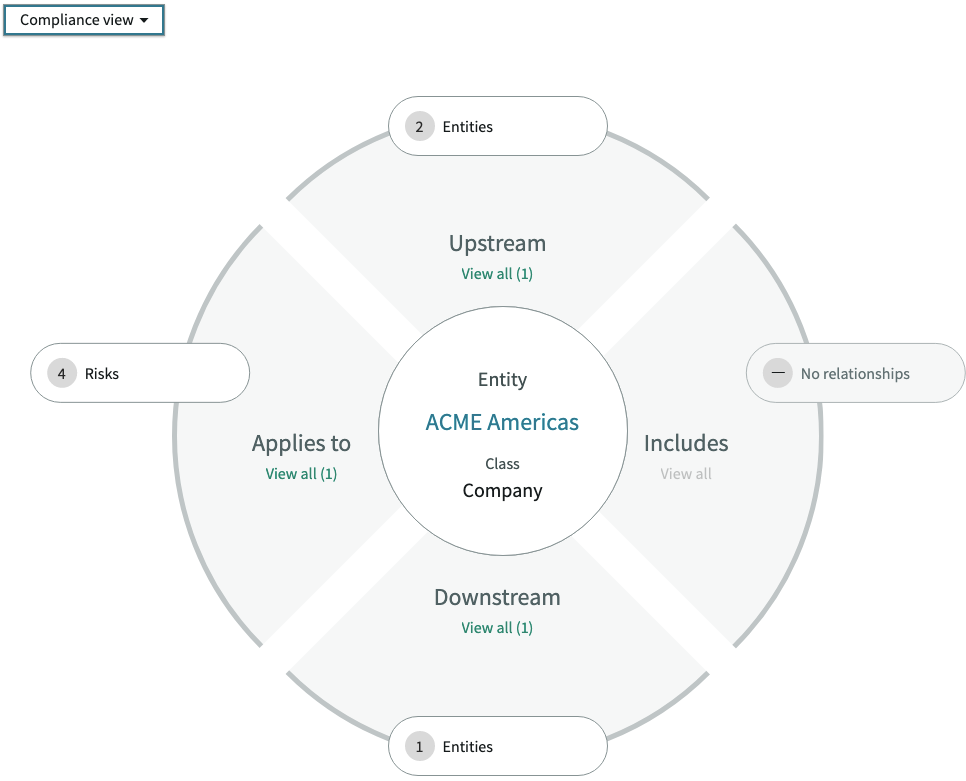This screenshot has height=781, width=966.
Task: Click the No relationships pill
Action: (855, 373)
